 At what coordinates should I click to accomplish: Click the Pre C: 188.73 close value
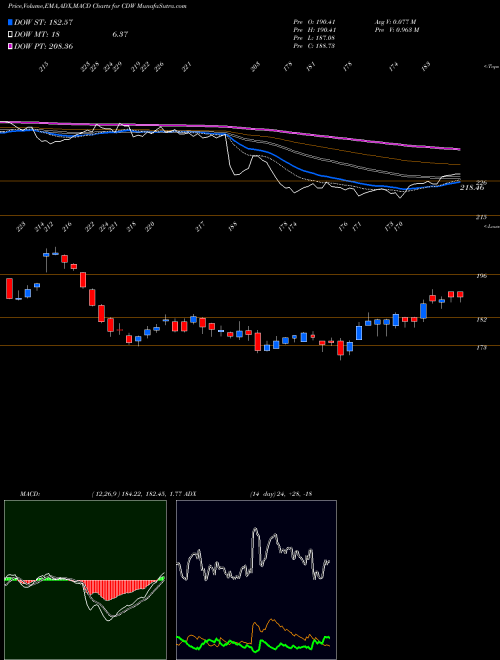(314, 46)
